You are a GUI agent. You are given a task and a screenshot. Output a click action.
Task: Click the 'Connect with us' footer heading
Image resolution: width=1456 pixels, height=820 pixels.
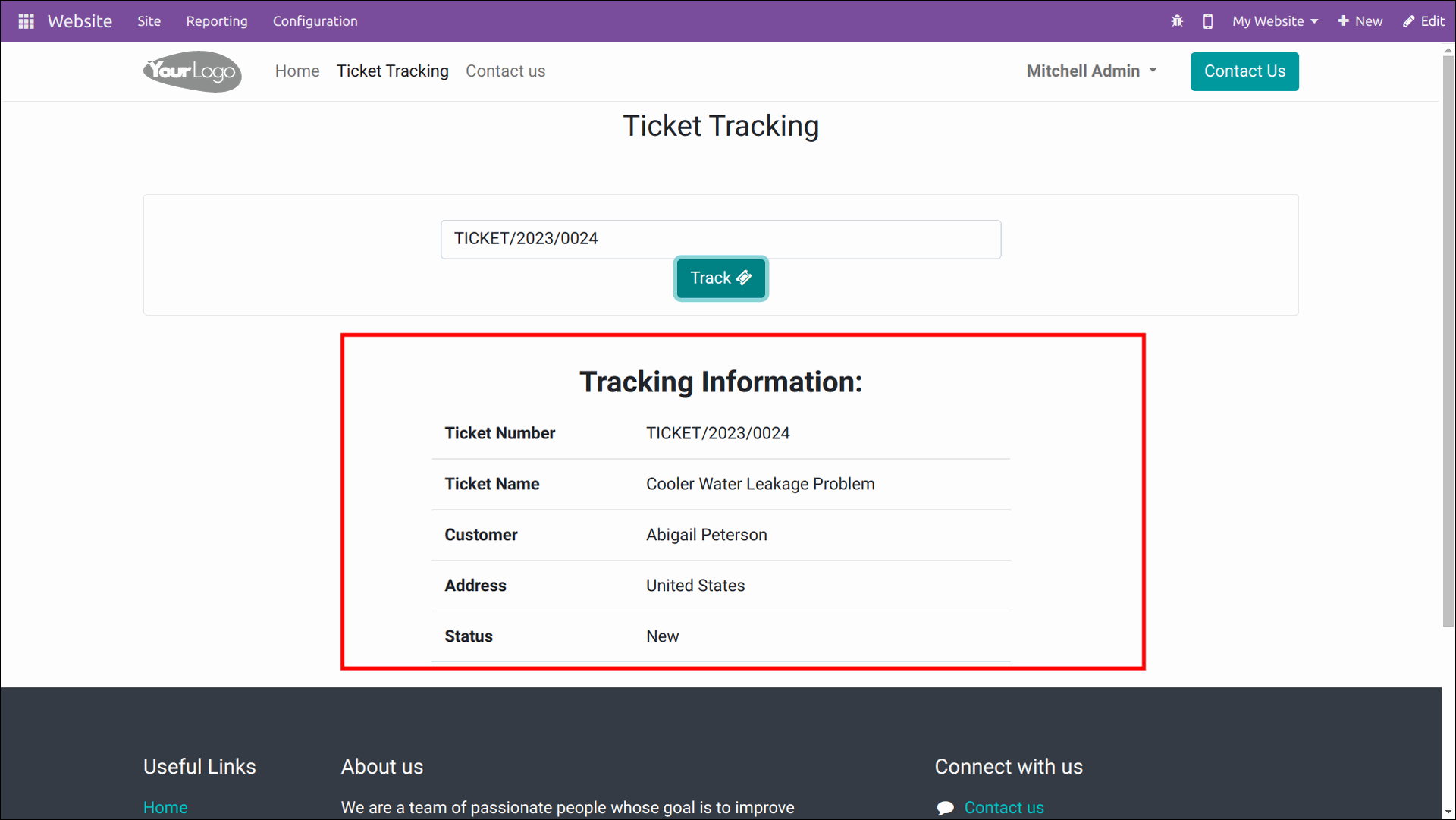coord(1009,767)
